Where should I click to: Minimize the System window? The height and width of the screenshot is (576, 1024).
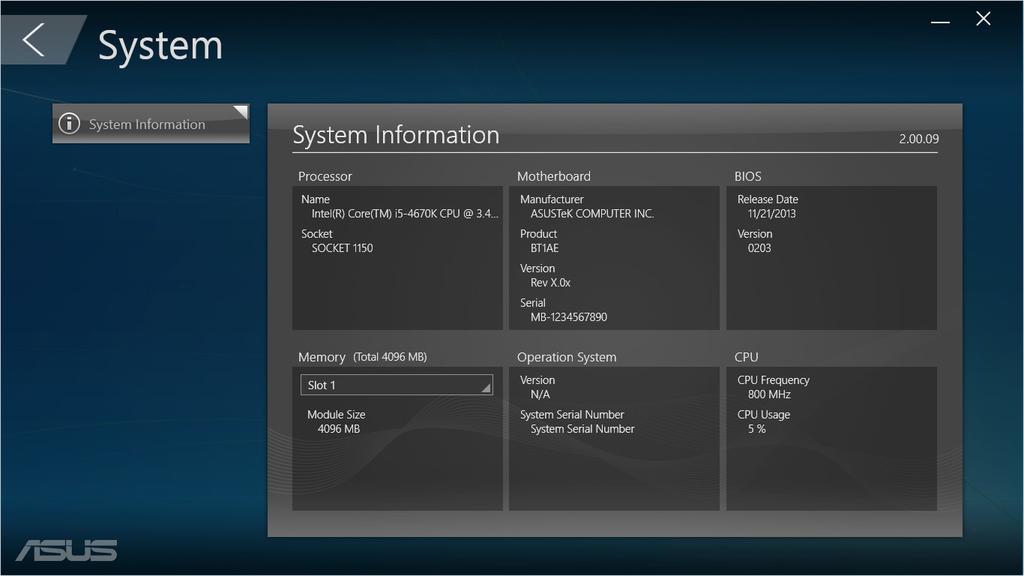940,22
